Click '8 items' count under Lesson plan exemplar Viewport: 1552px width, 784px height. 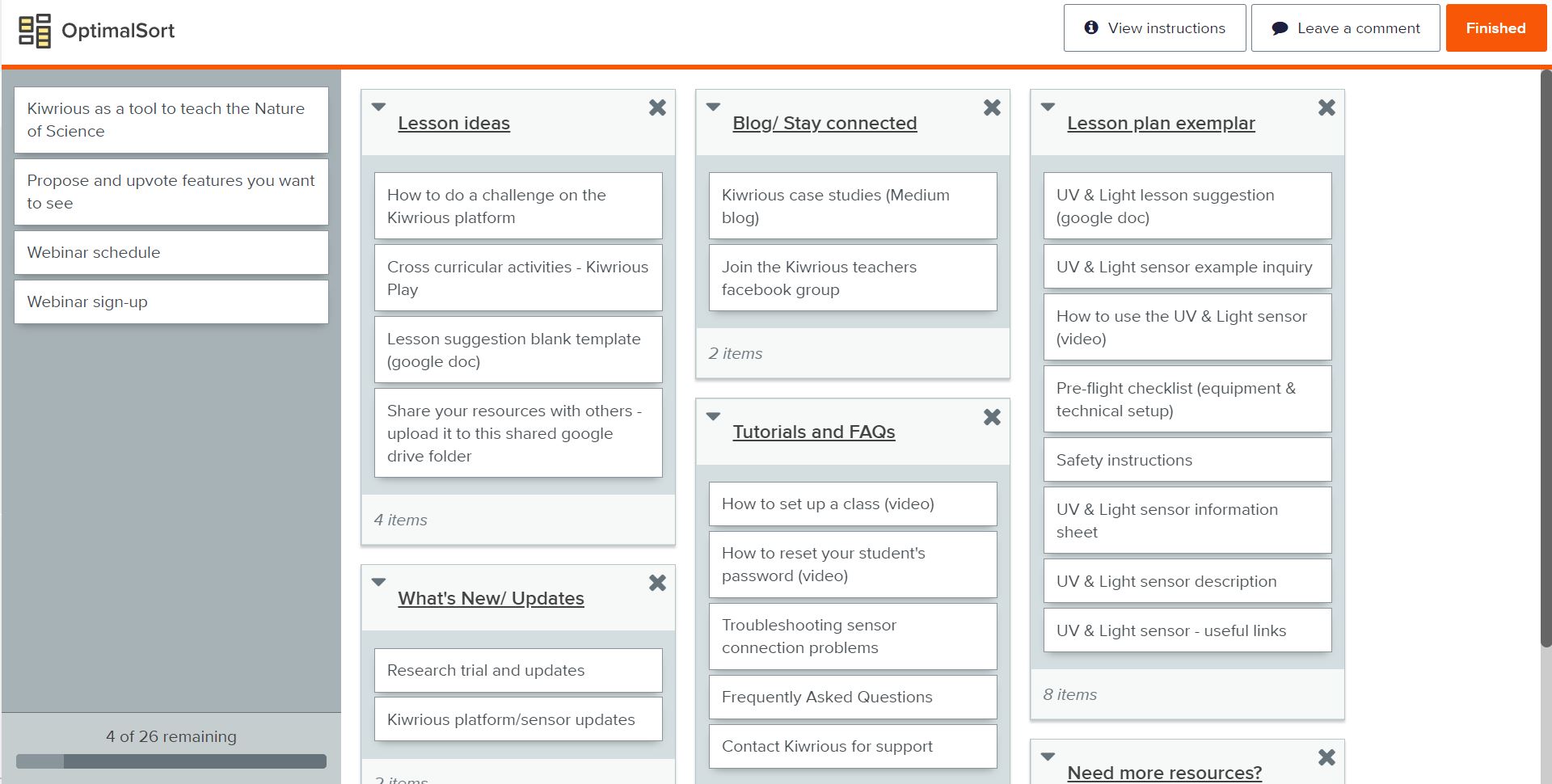pos(1069,694)
